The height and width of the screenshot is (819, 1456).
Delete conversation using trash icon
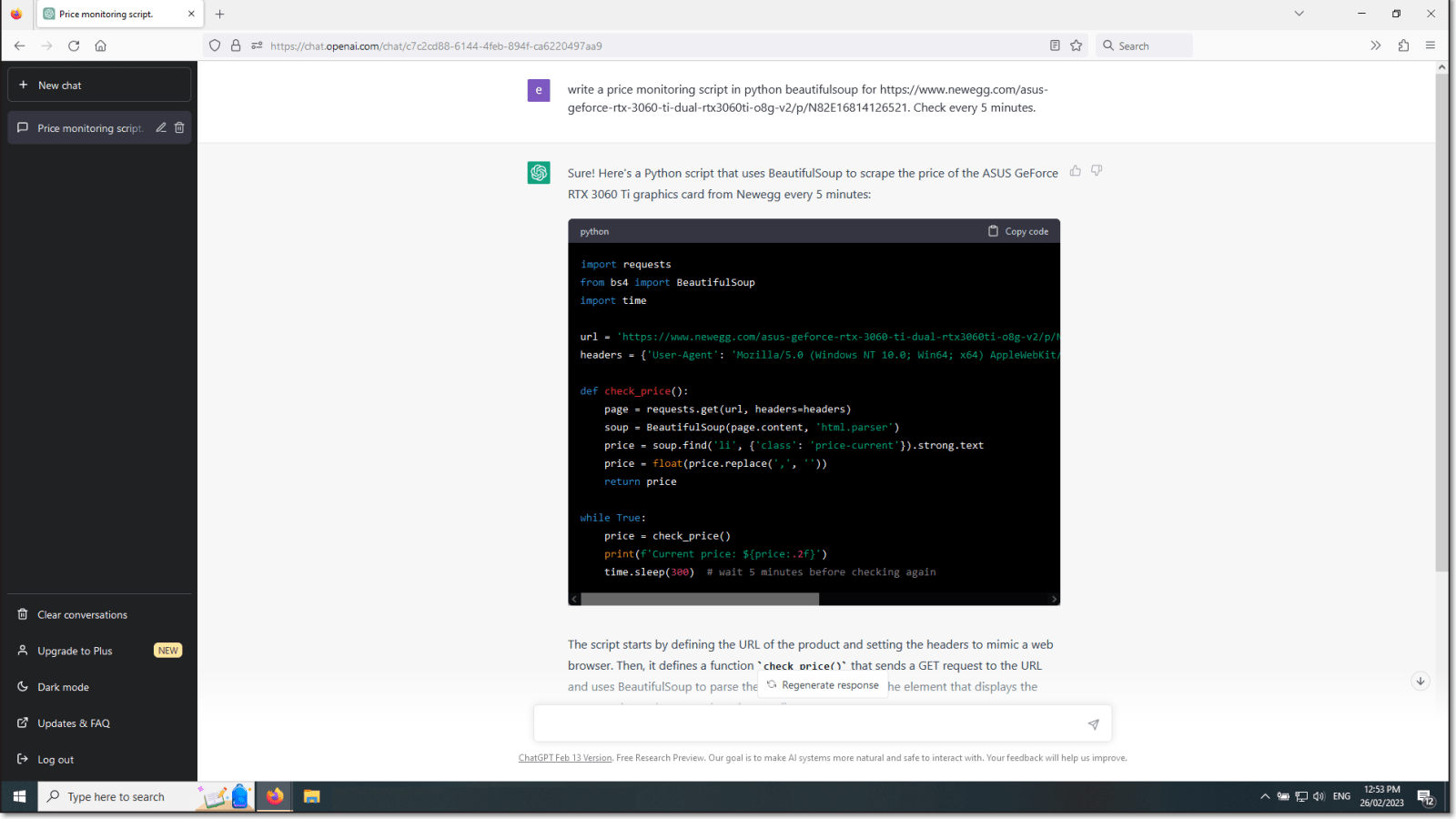[x=179, y=128]
